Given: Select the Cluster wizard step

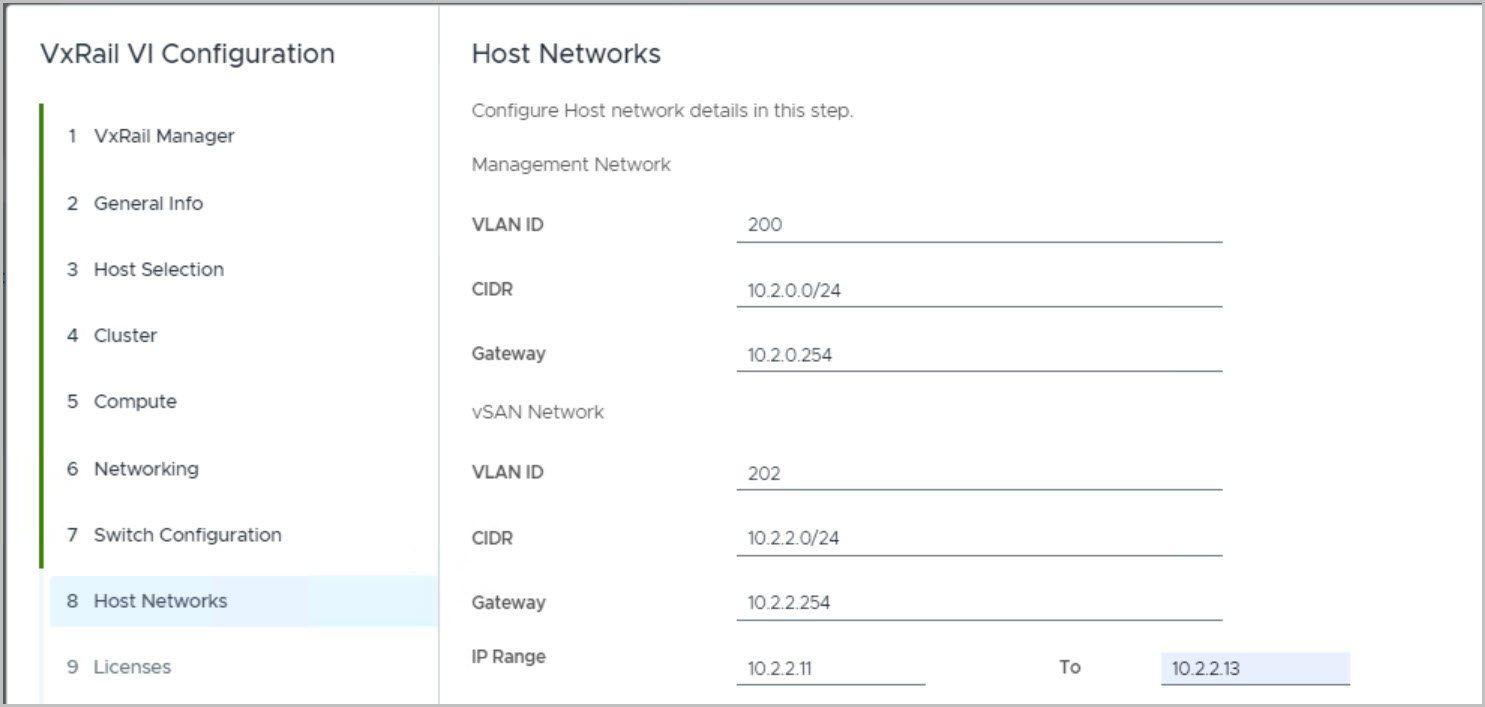Looking at the screenshot, I should (x=125, y=335).
